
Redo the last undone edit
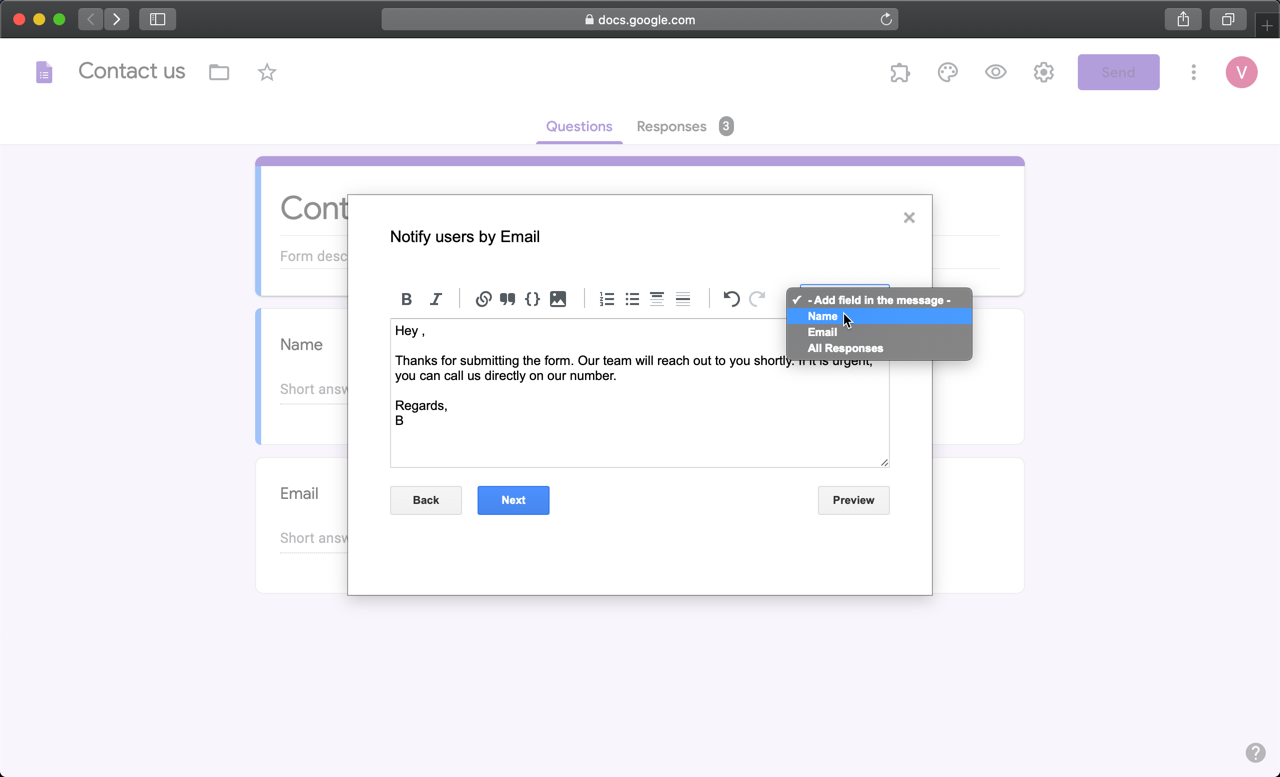[756, 298]
